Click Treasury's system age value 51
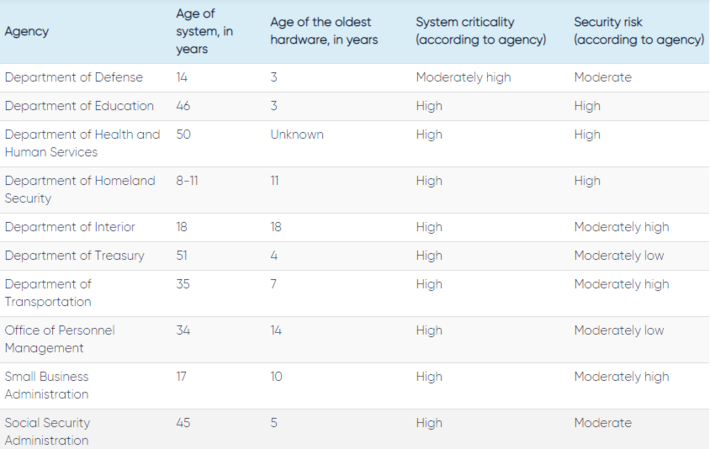The width and height of the screenshot is (710, 449). pyautogui.click(x=182, y=255)
